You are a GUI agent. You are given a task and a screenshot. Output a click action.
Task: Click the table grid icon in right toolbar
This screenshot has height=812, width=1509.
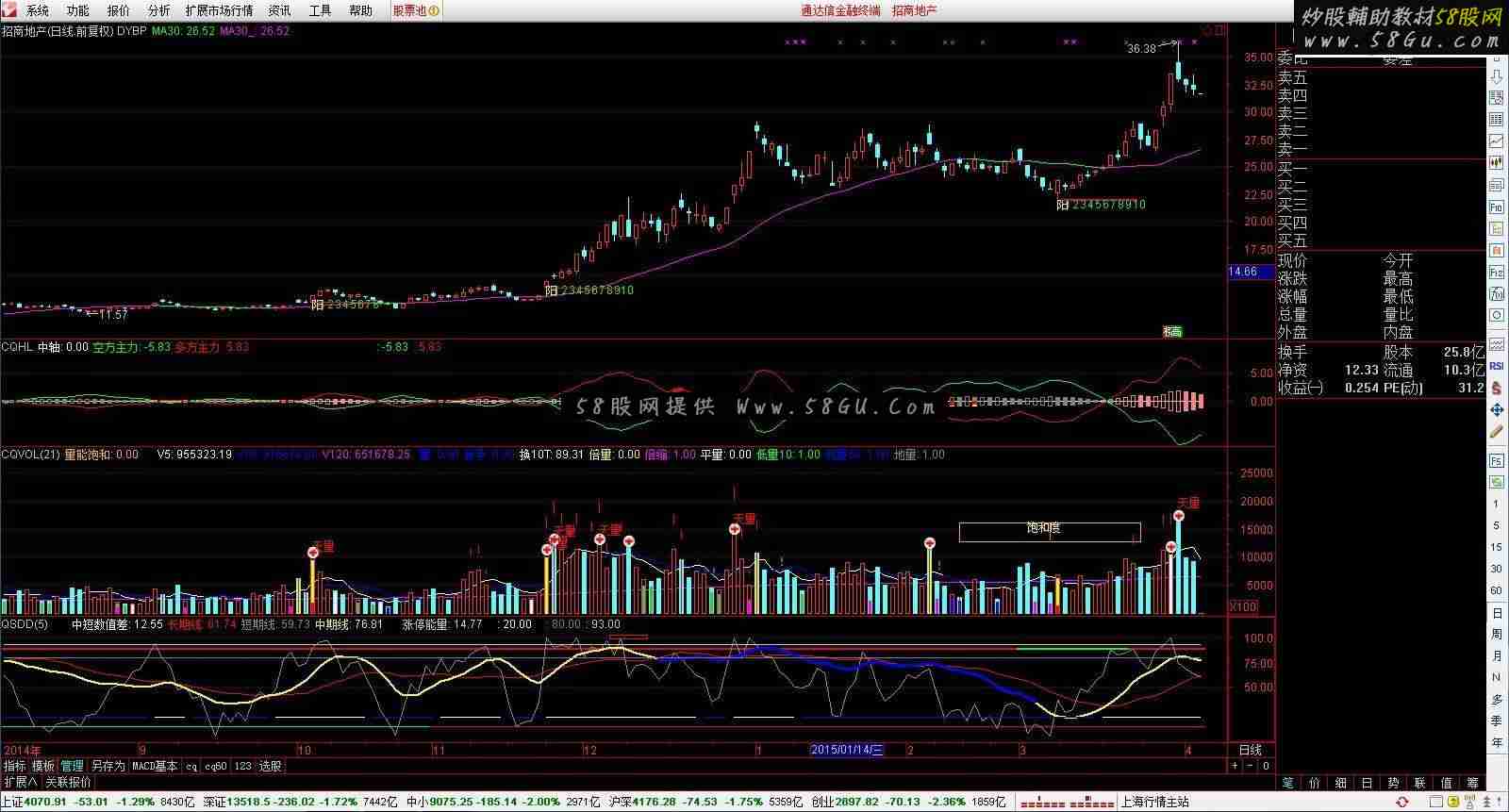point(1497,120)
